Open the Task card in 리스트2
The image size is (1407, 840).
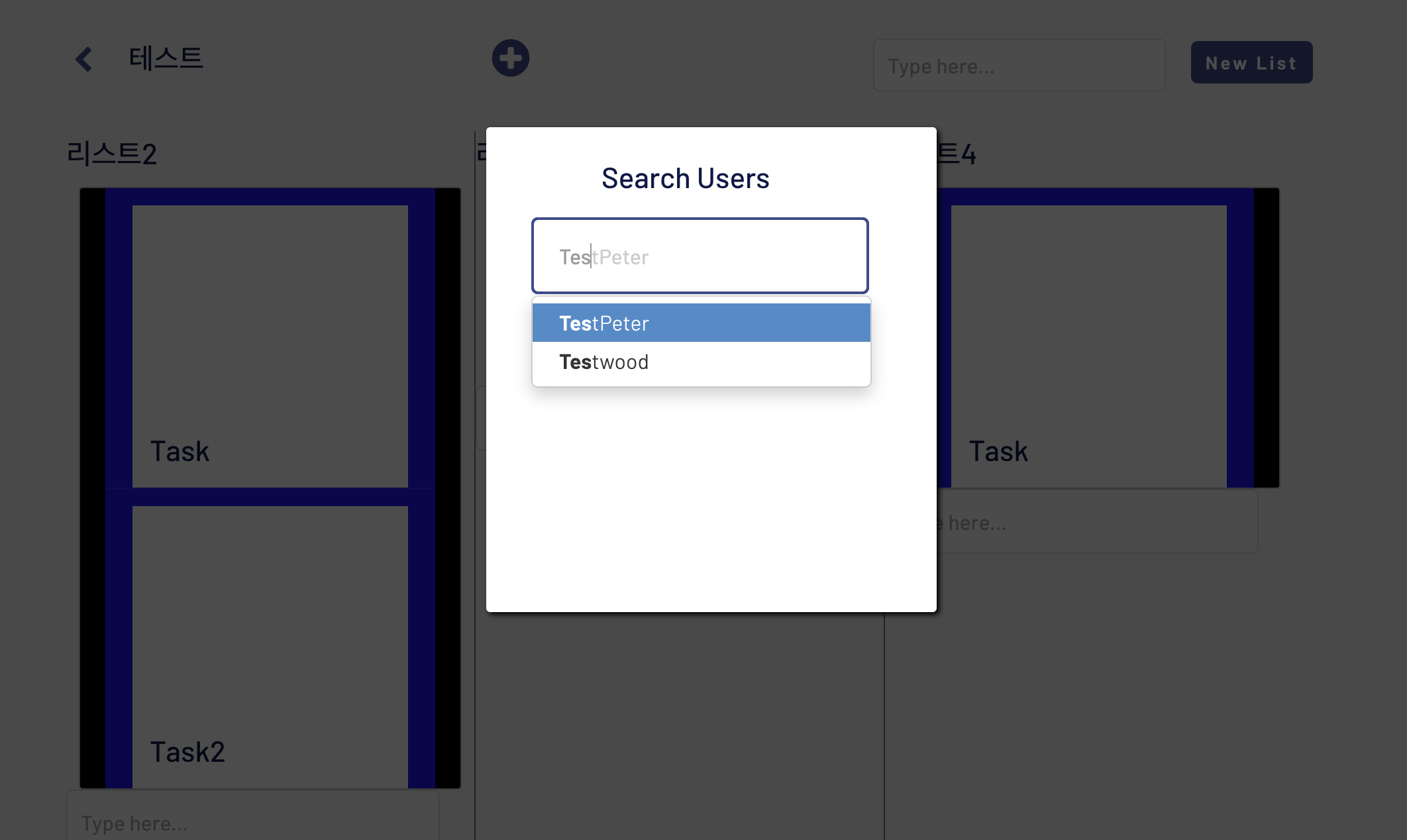click(270, 344)
